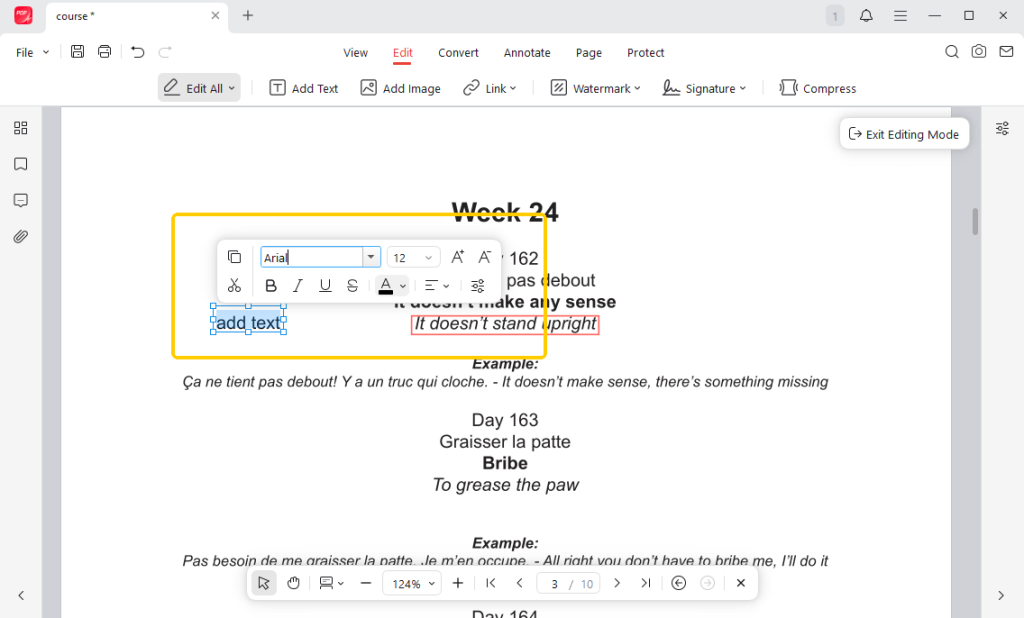Click Exit Editing Mode
This screenshot has width=1024, height=618.
pos(904,134)
